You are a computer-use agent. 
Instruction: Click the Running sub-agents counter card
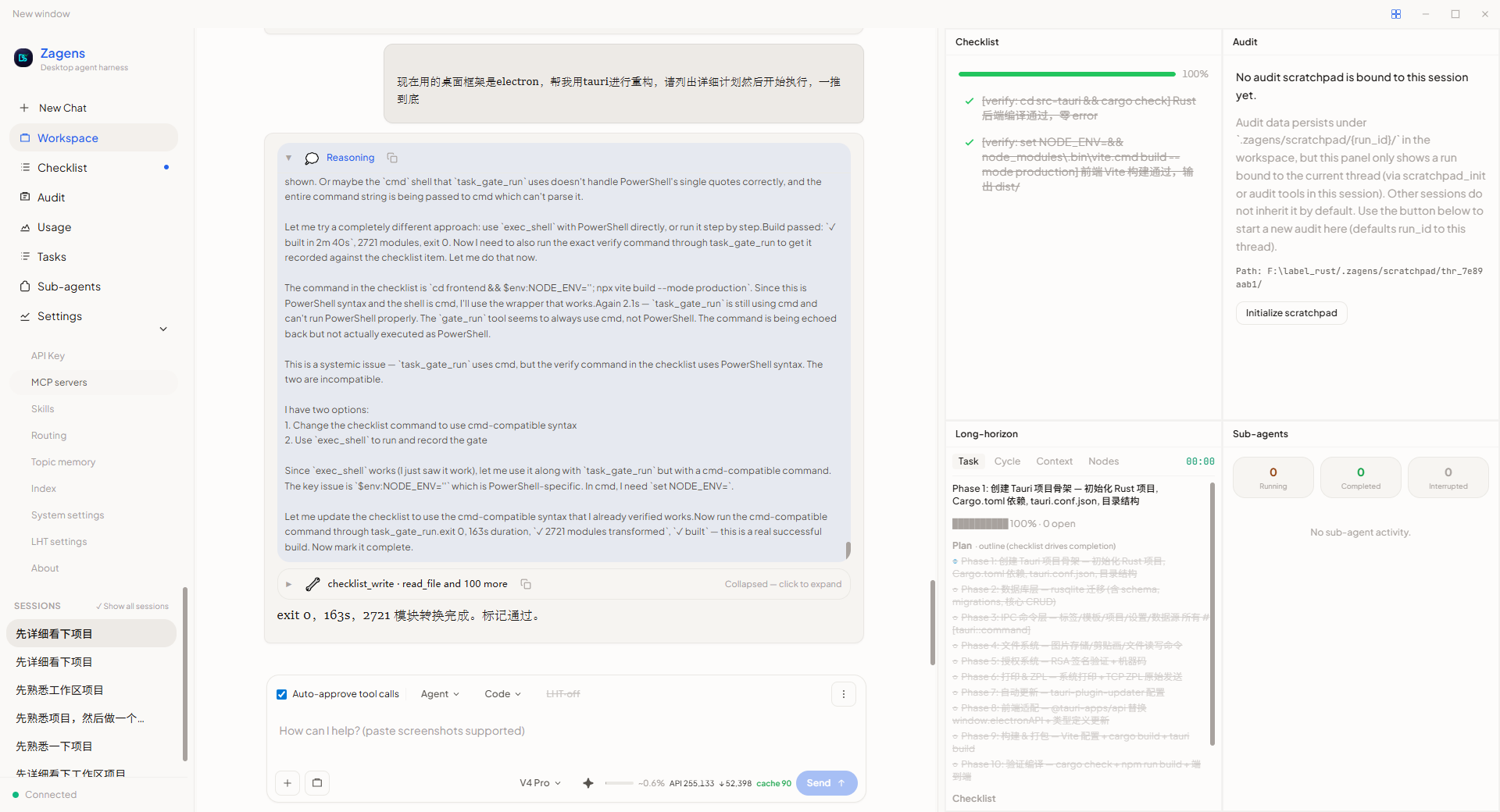point(1273,477)
